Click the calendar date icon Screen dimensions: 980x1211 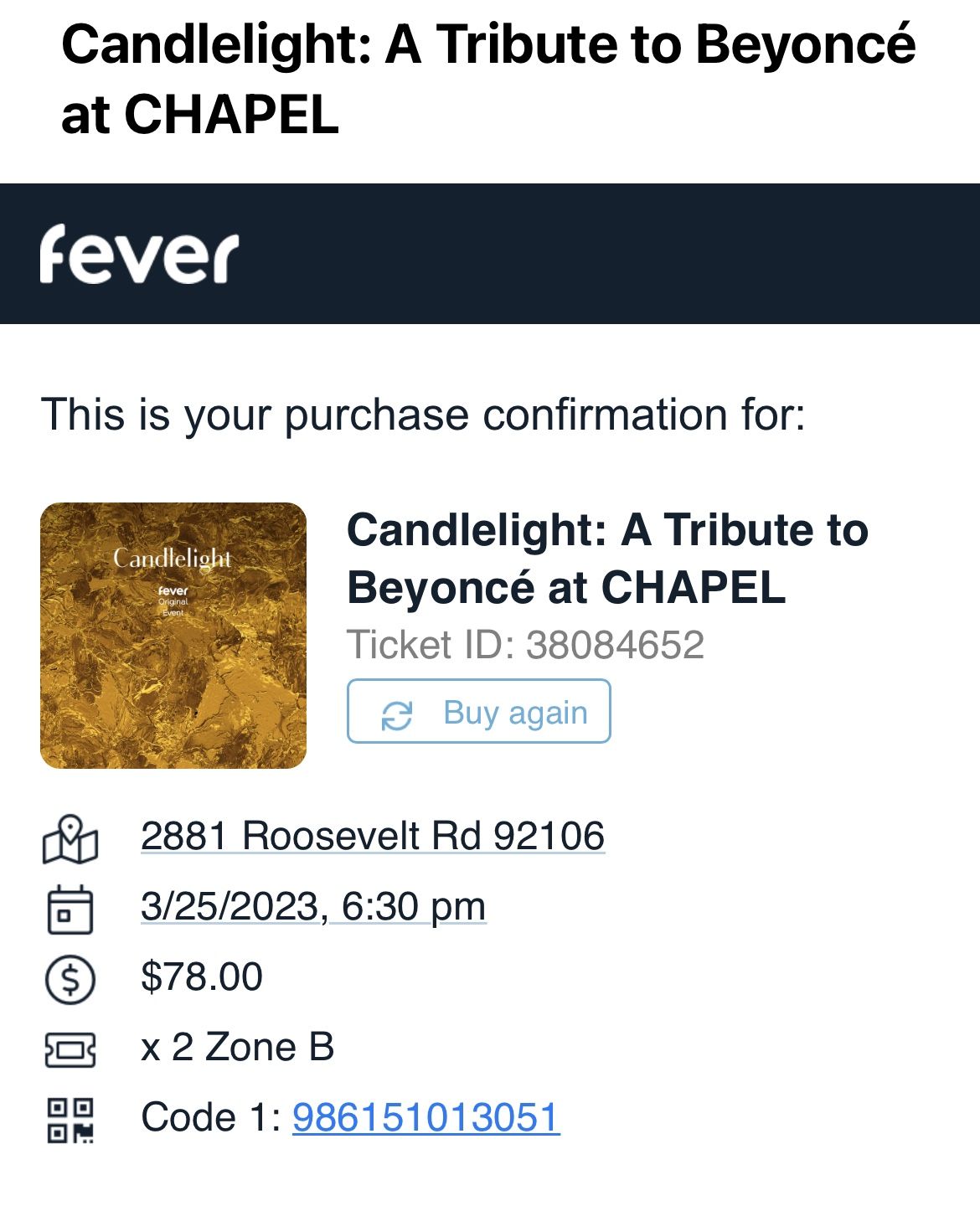pyautogui.click(x=70, y=909)
